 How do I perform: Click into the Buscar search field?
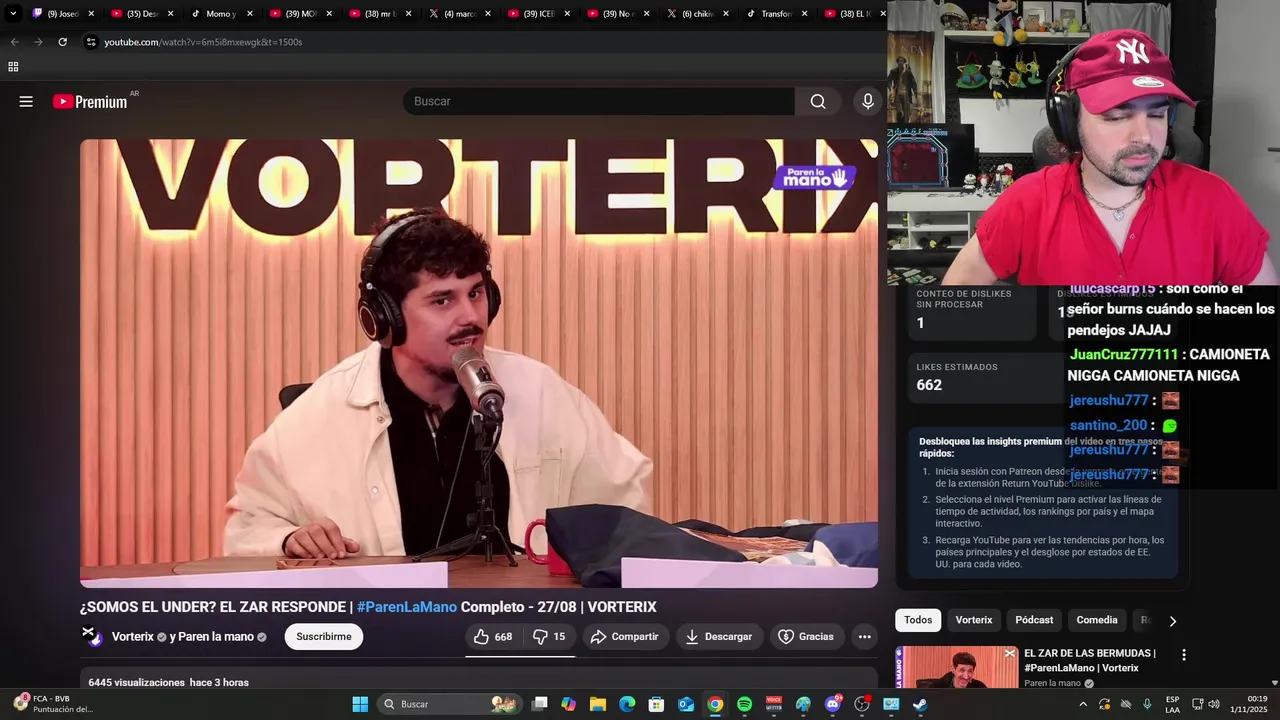[599, 101]
